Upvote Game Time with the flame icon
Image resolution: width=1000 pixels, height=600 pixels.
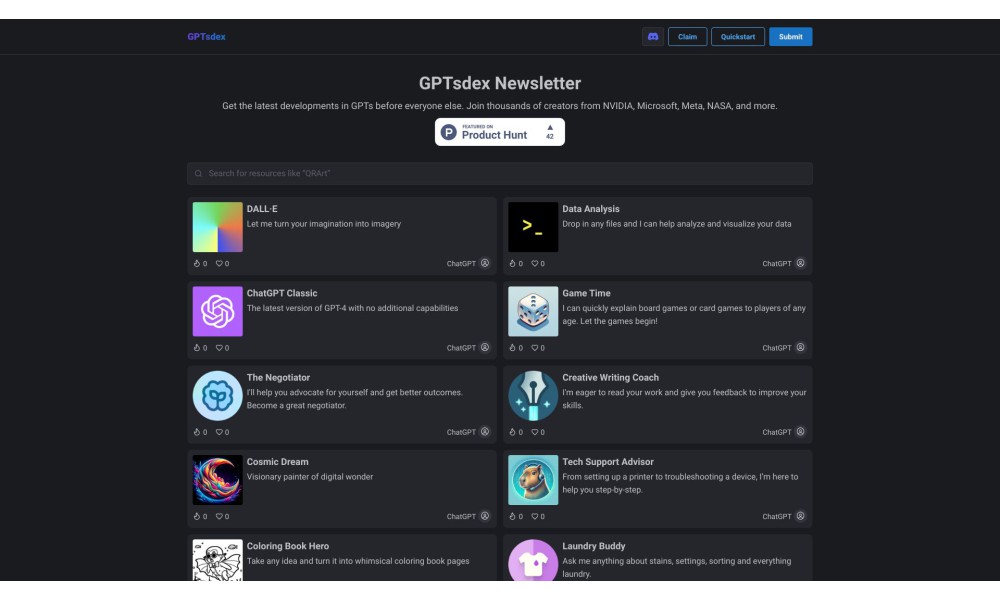click(512, 348)
